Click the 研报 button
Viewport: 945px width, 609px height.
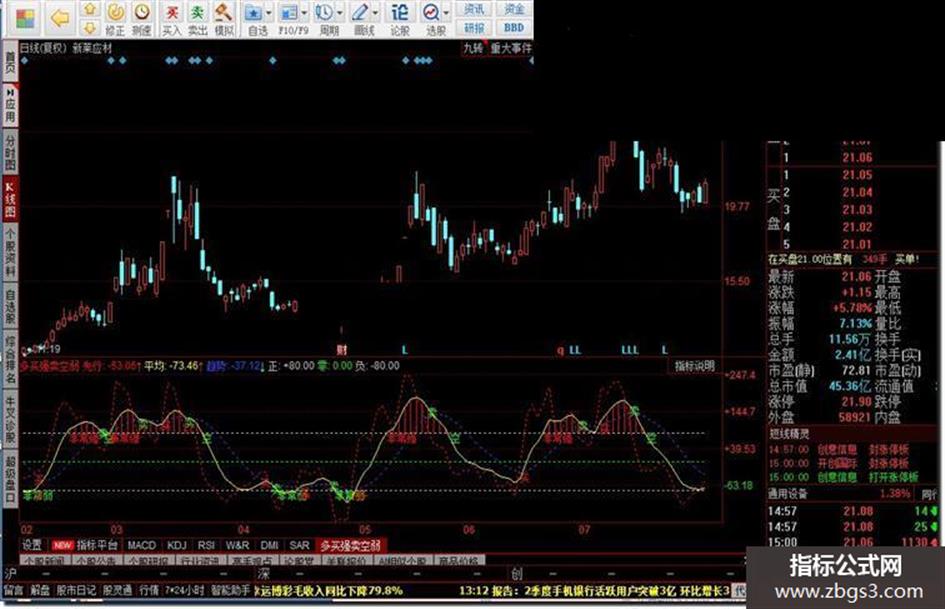point(474,28)
